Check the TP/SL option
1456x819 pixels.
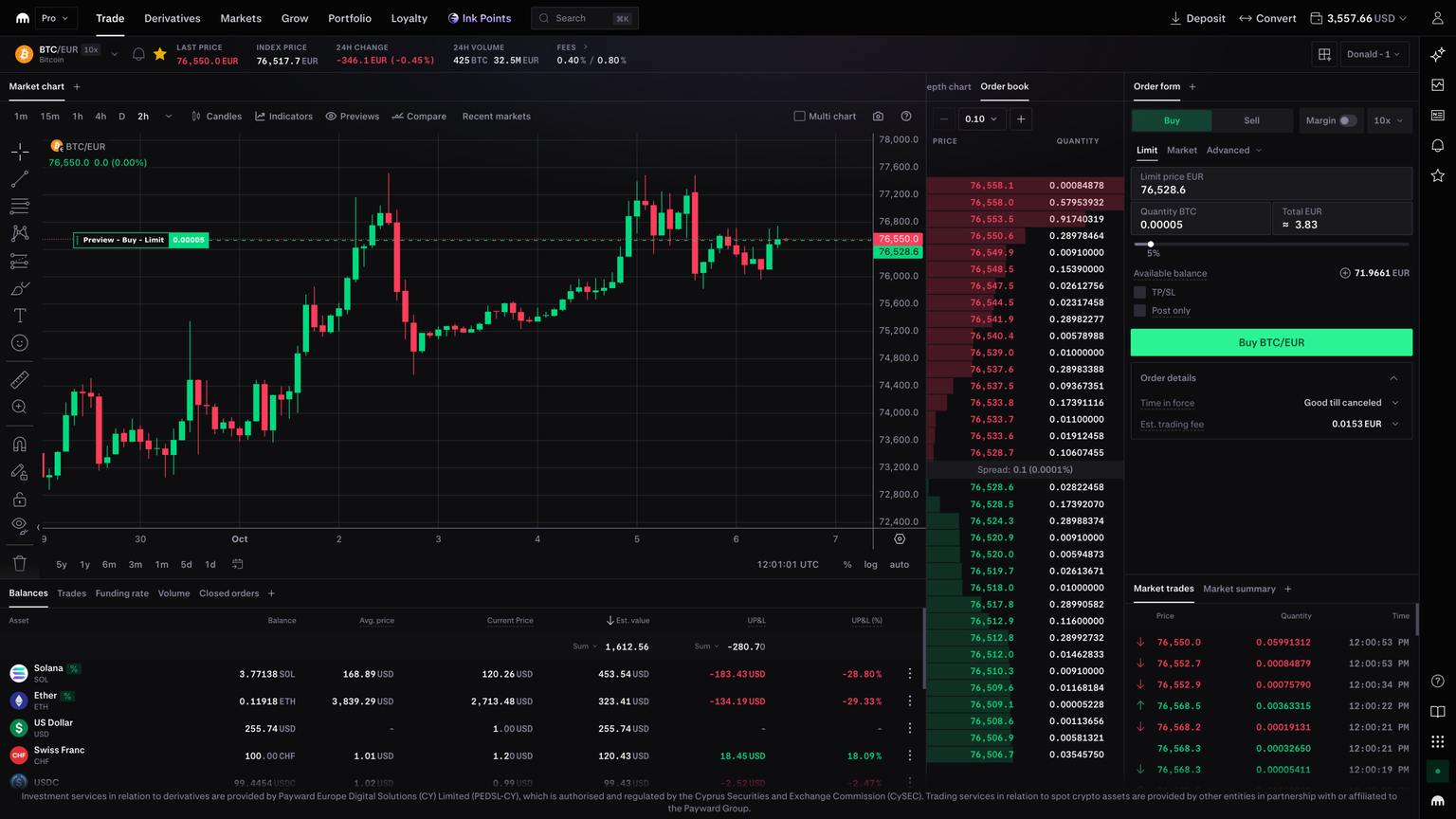coord(1139,292)
